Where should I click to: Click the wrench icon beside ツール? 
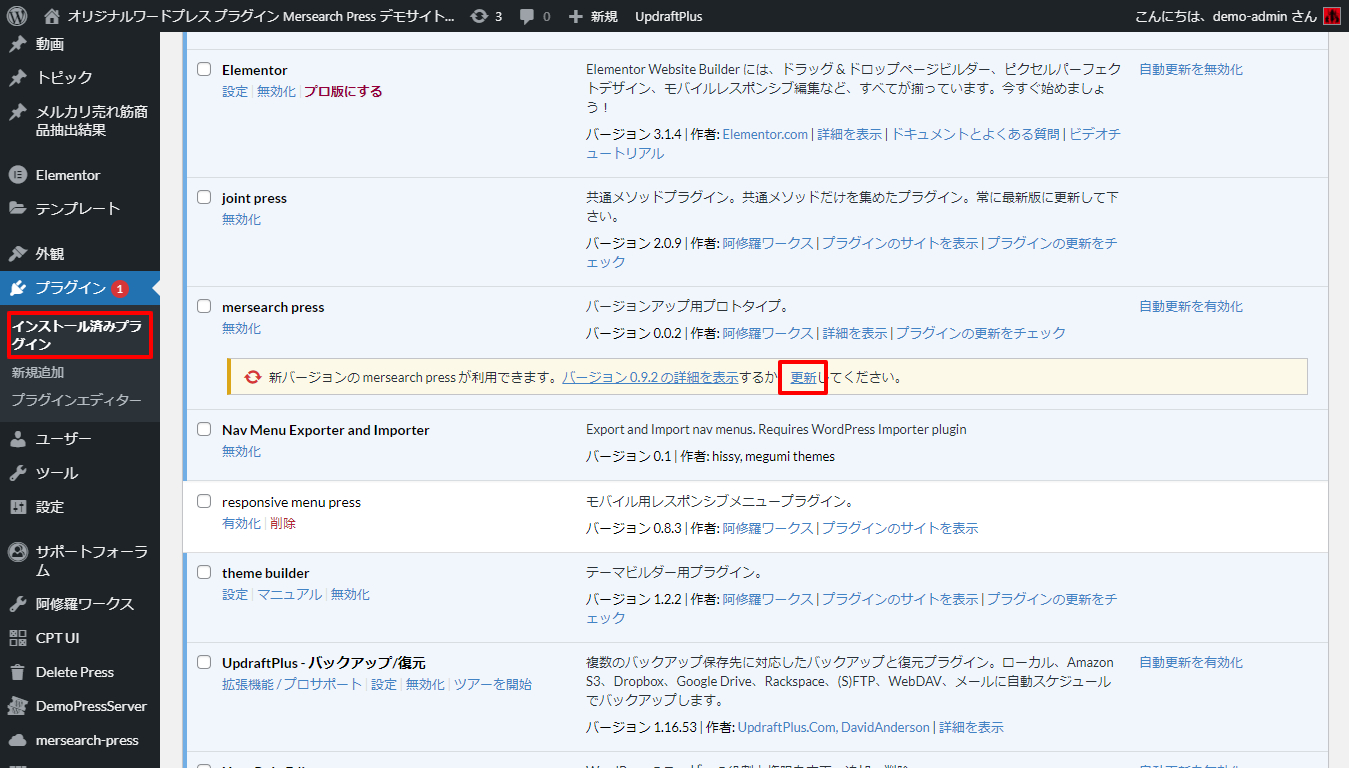pos(17,473)
